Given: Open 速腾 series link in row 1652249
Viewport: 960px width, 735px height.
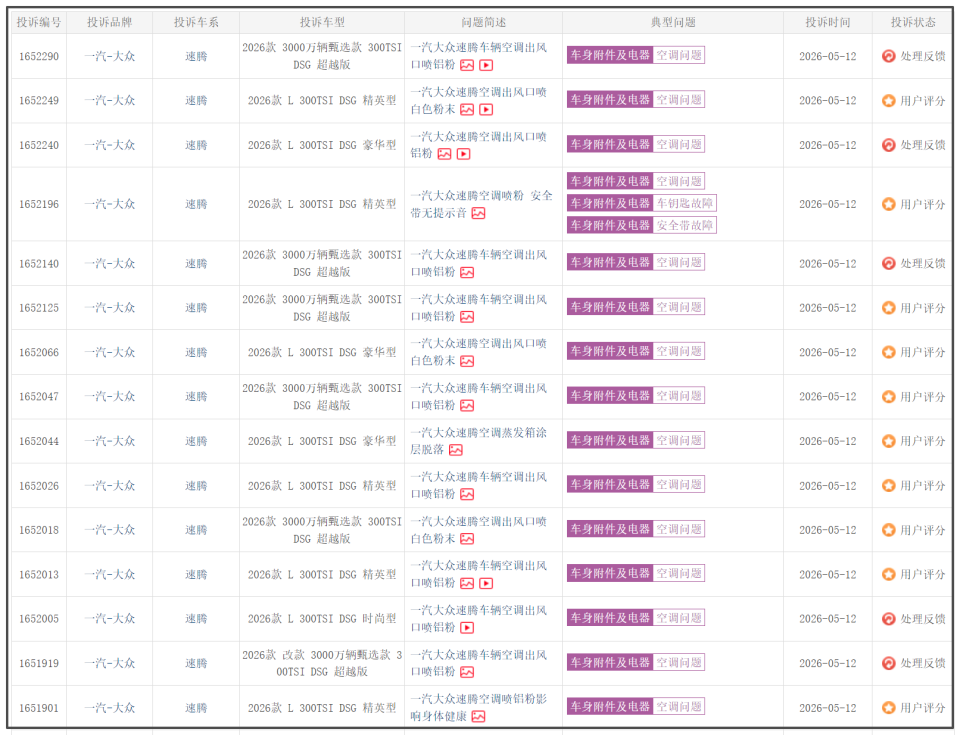Looking at the screenshot, I should tap(196, 100).
